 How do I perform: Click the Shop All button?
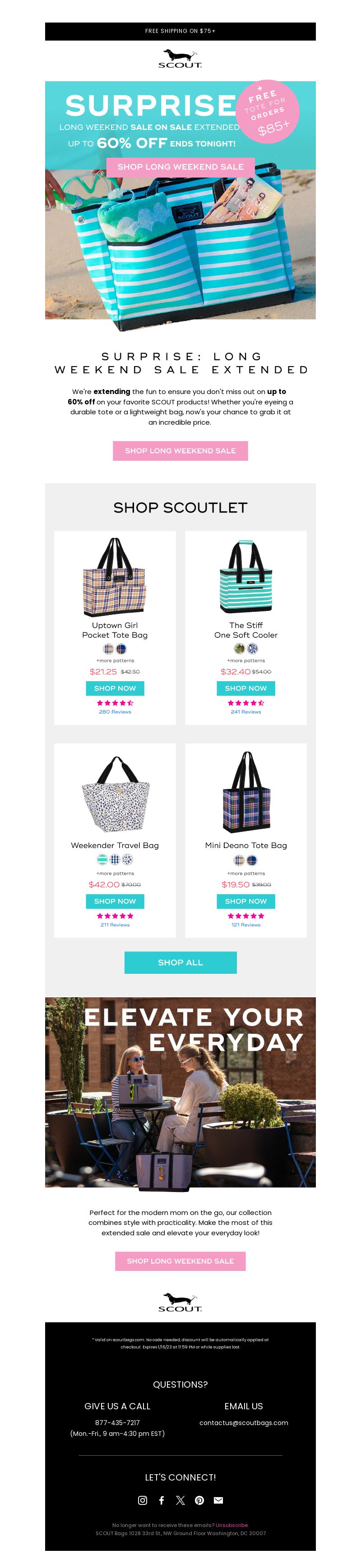[180, 962]
